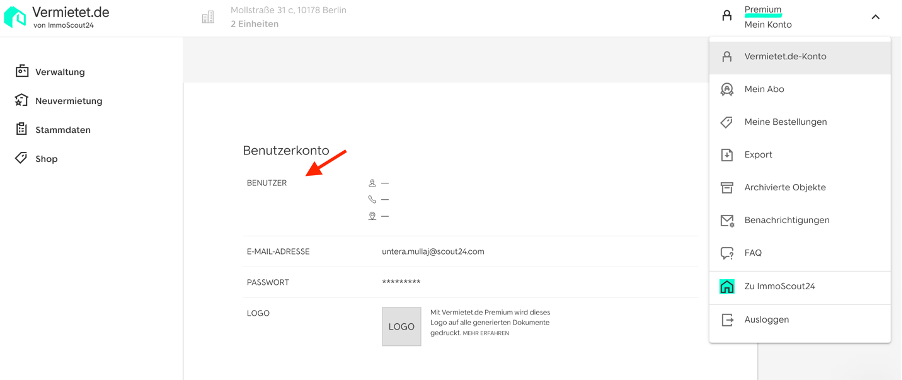Open Archivierte Objekte menu entry
Image resolution: width=902 pixels, height=380 pixels.
pyautogui.click(x=800, y=187)
